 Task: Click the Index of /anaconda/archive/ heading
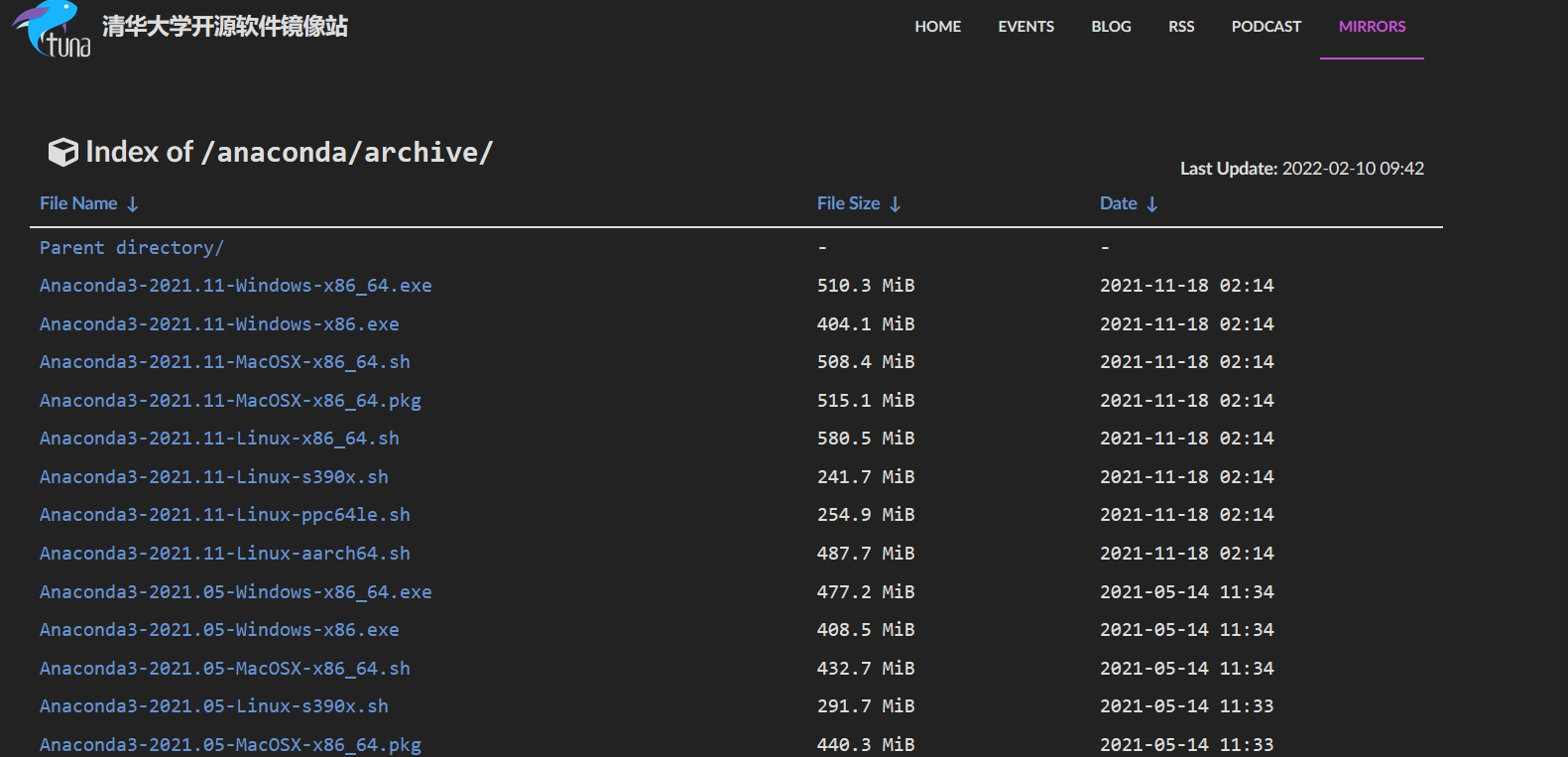pyautogui.click(x=290, y=152)
